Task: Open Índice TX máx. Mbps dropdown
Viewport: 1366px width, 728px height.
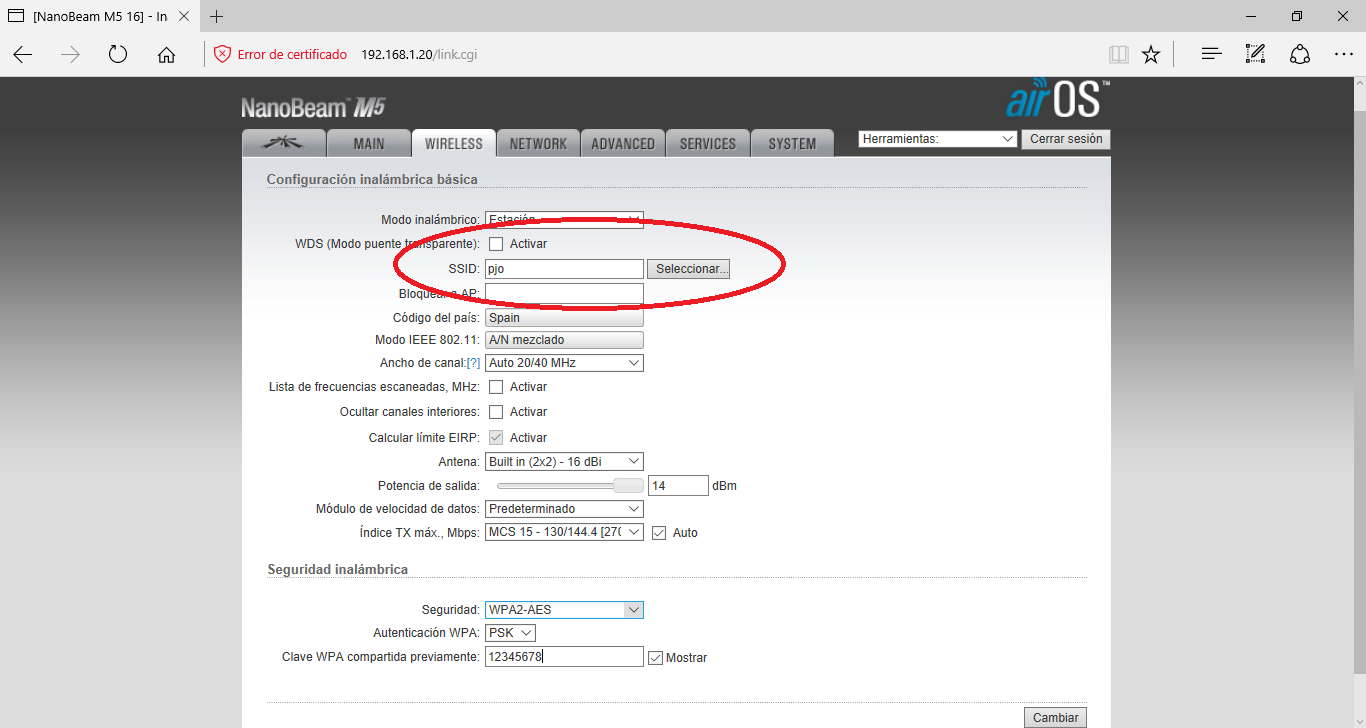Action: [564, 533]
